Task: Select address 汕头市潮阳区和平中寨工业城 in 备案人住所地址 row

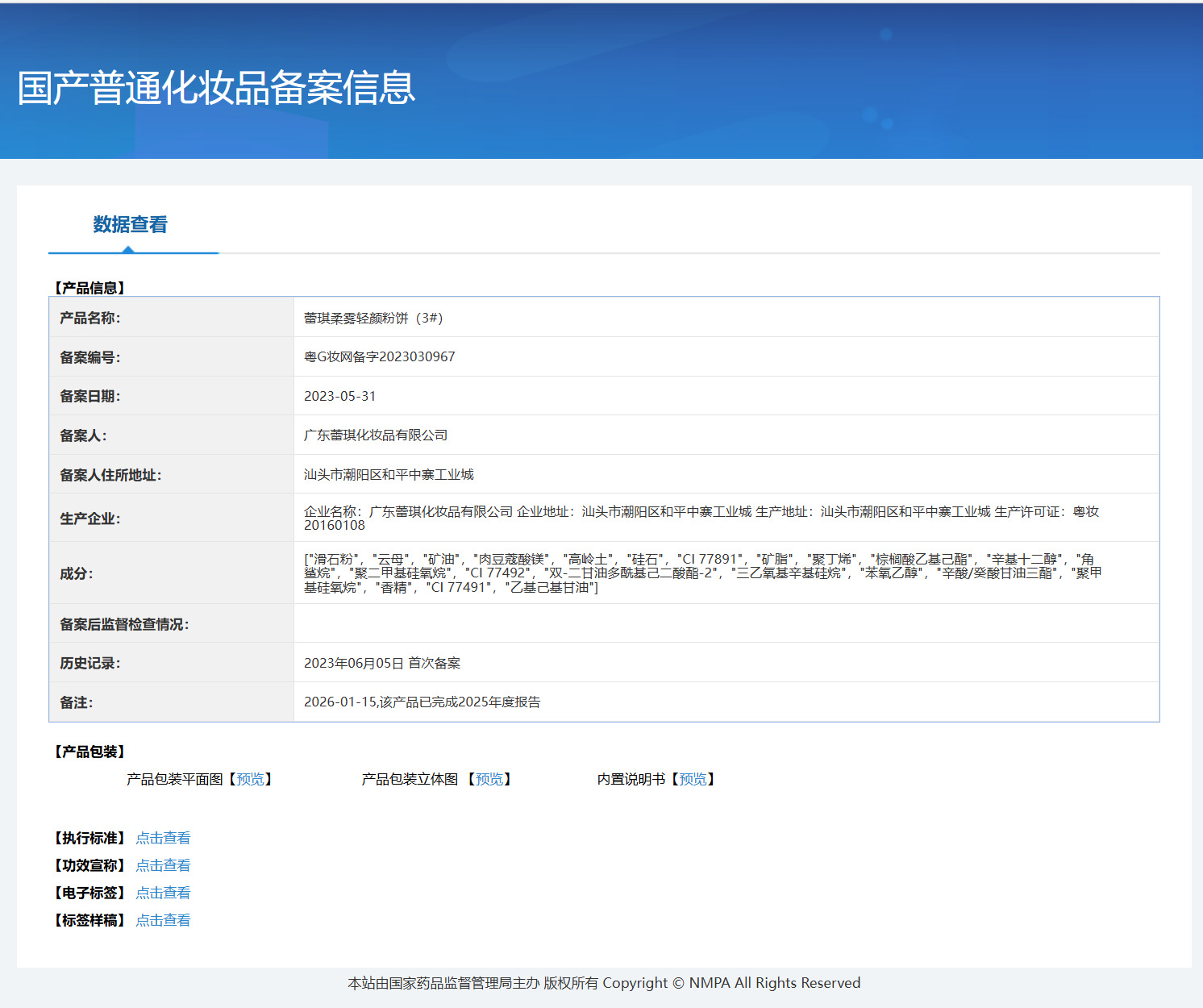Action: [x=389, y=474]
